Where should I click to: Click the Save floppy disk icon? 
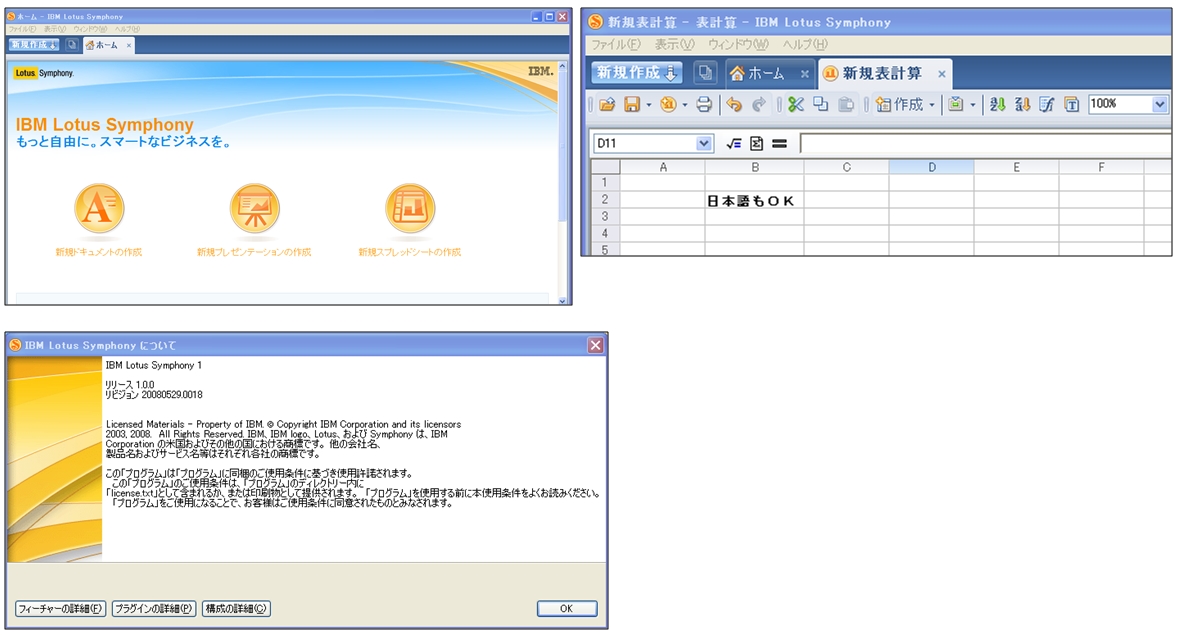tap(632, 104)
